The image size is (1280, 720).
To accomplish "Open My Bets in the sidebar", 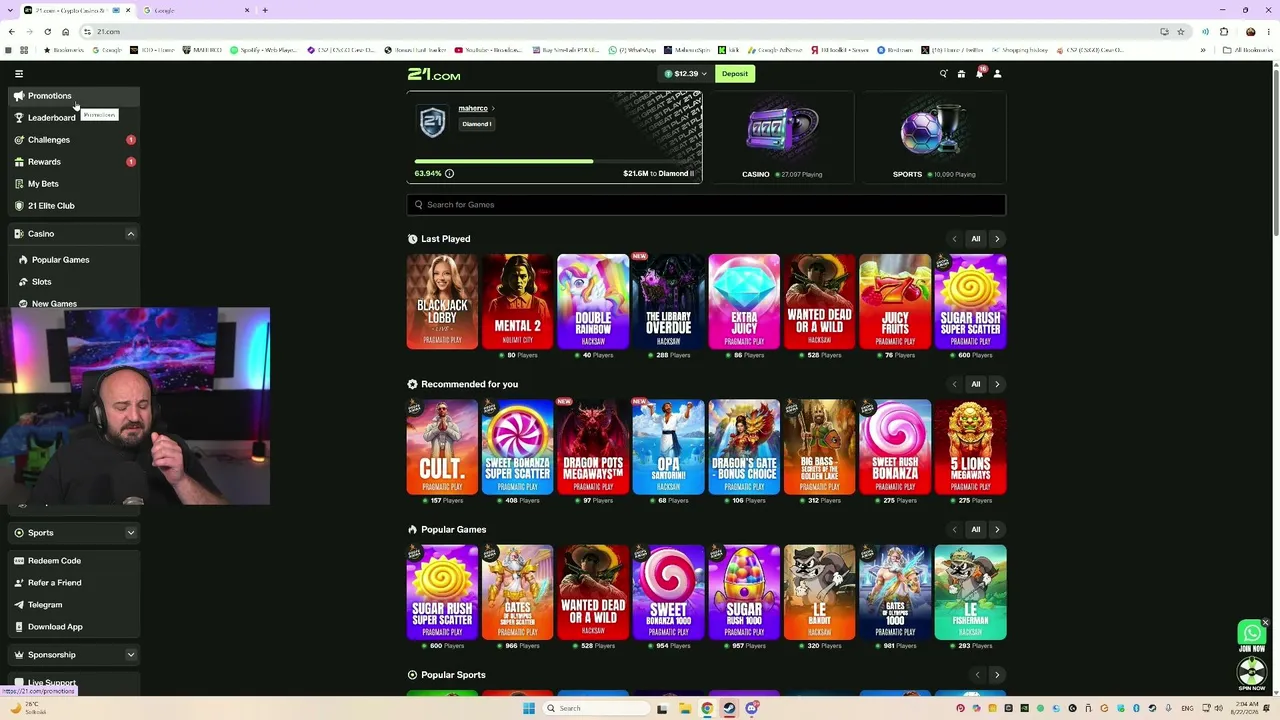I will click(74, 184).
